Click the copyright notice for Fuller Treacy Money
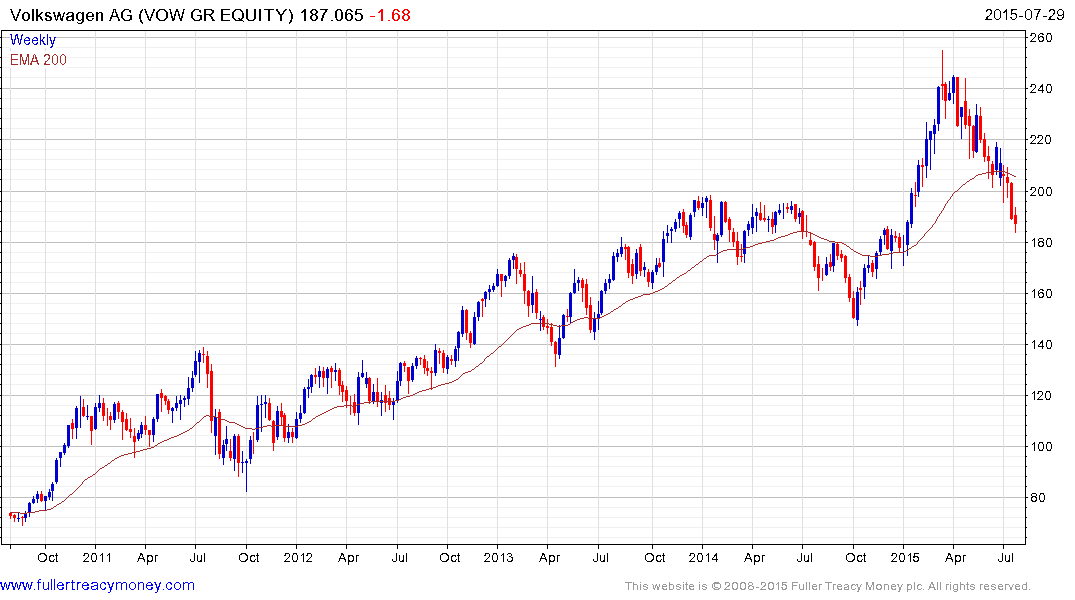The image size is (1075, 600). (828, 586)
